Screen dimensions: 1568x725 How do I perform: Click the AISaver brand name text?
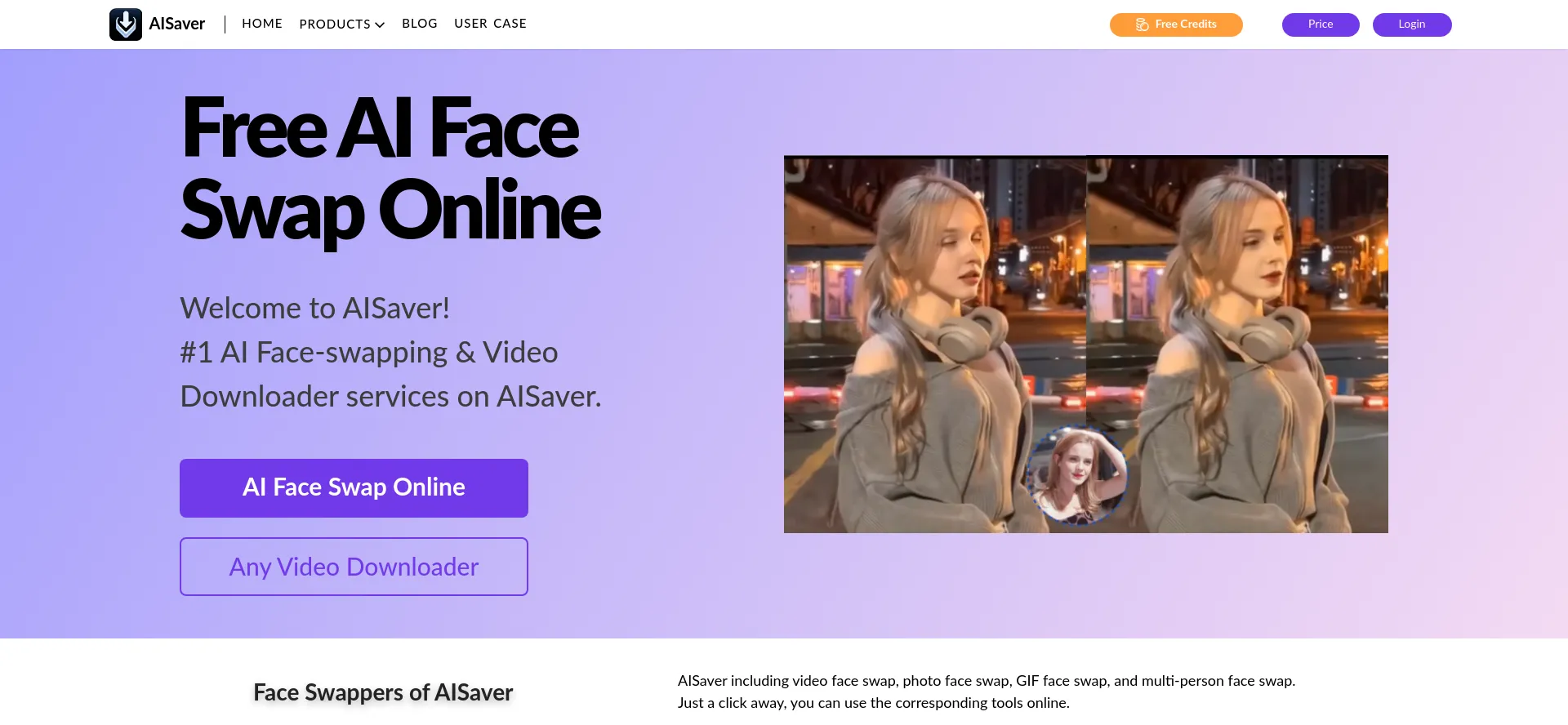[x=177, y=24]
